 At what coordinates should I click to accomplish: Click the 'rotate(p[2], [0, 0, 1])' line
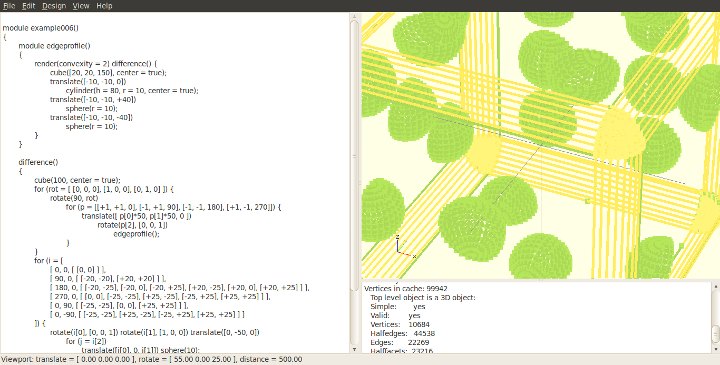[132, 225]
